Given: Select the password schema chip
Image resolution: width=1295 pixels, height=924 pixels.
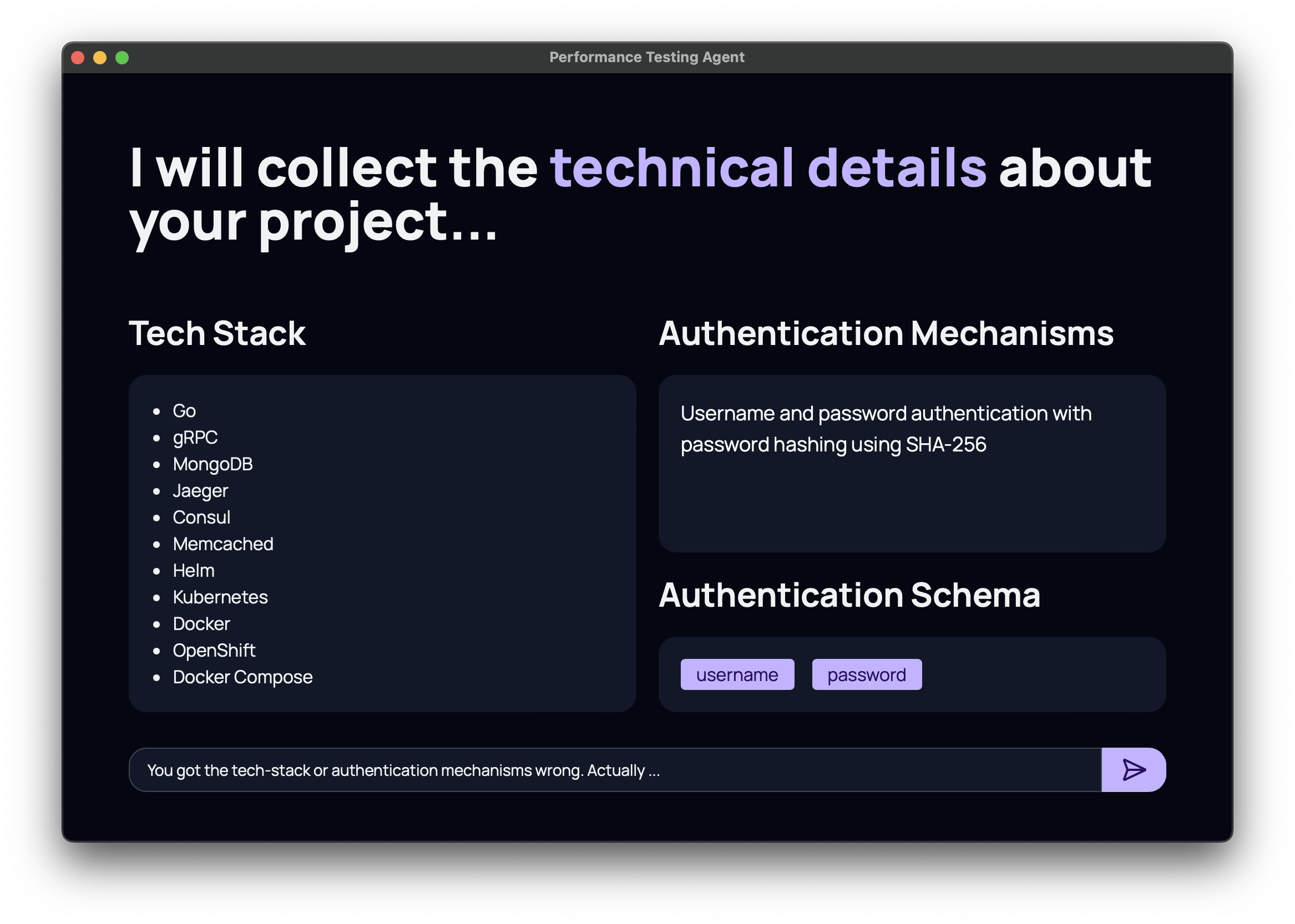Looking at the screenshot, I should coord(867,674).
